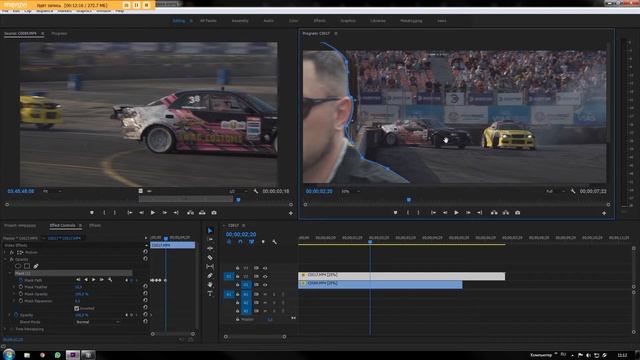640x360 pixels.
Task: Switch to Audio workspace
Action: coord(268,20)
